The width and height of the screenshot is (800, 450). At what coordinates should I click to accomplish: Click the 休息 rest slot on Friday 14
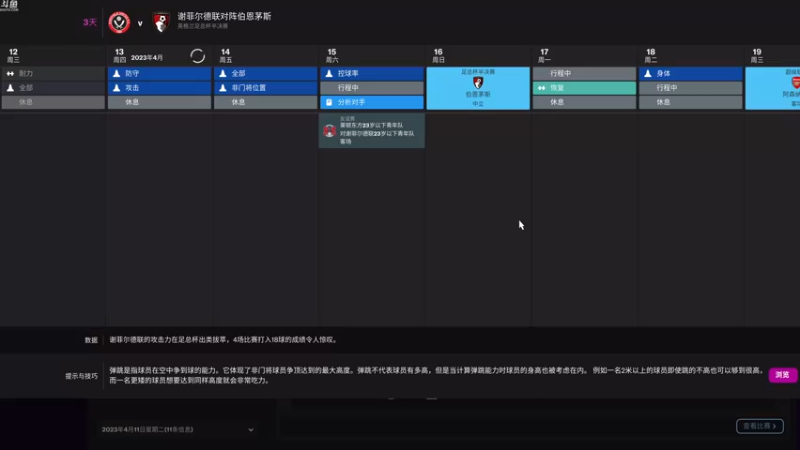(265, 102)
